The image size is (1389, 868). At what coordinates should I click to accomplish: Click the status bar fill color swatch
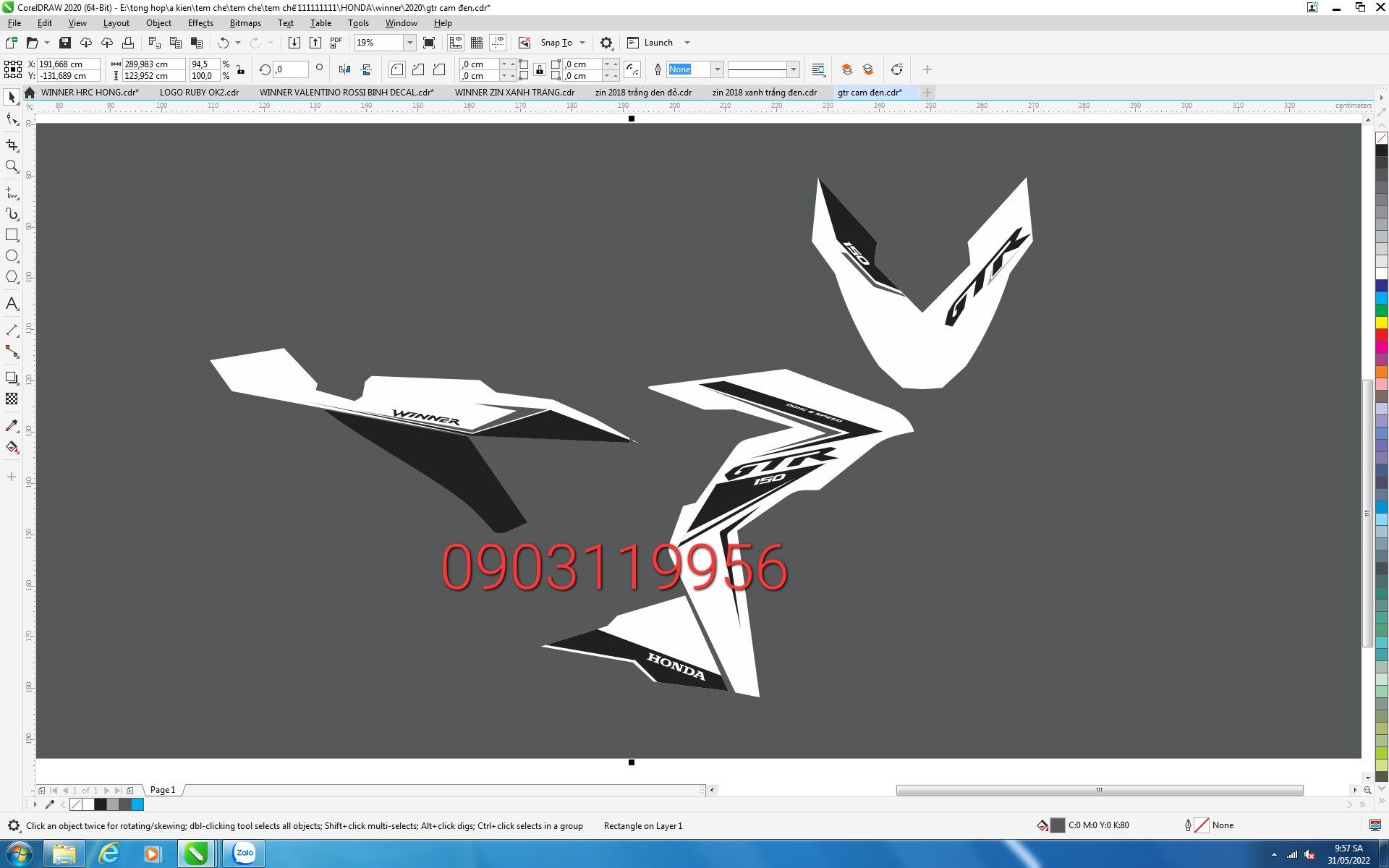(1058, 825)
